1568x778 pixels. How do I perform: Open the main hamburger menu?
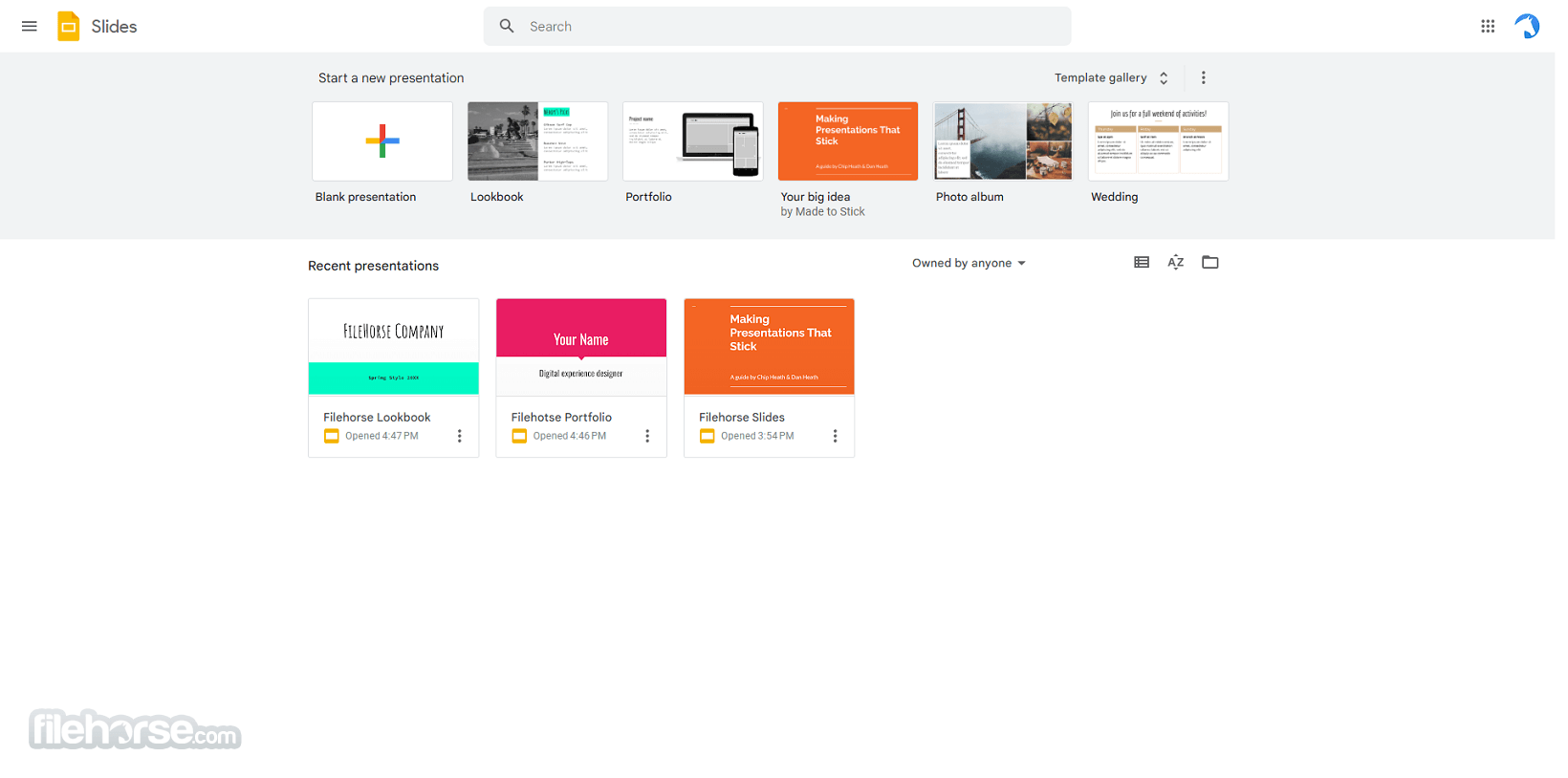point(30,27)
